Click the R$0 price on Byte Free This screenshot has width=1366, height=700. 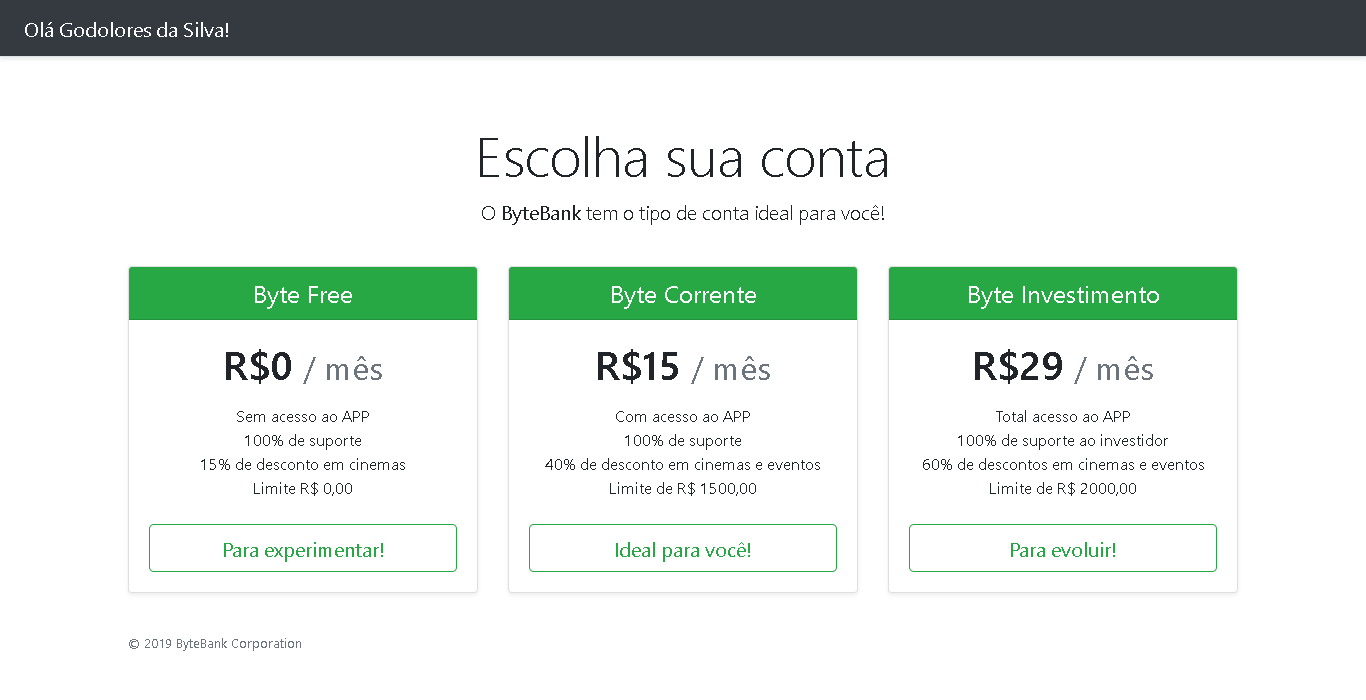(256, 368)
